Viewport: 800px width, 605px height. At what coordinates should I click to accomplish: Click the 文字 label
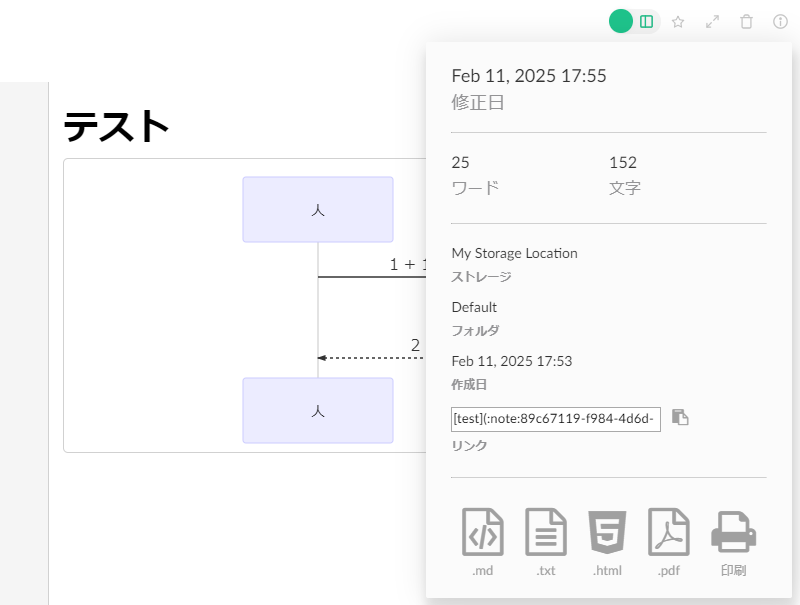coord(624,188)
